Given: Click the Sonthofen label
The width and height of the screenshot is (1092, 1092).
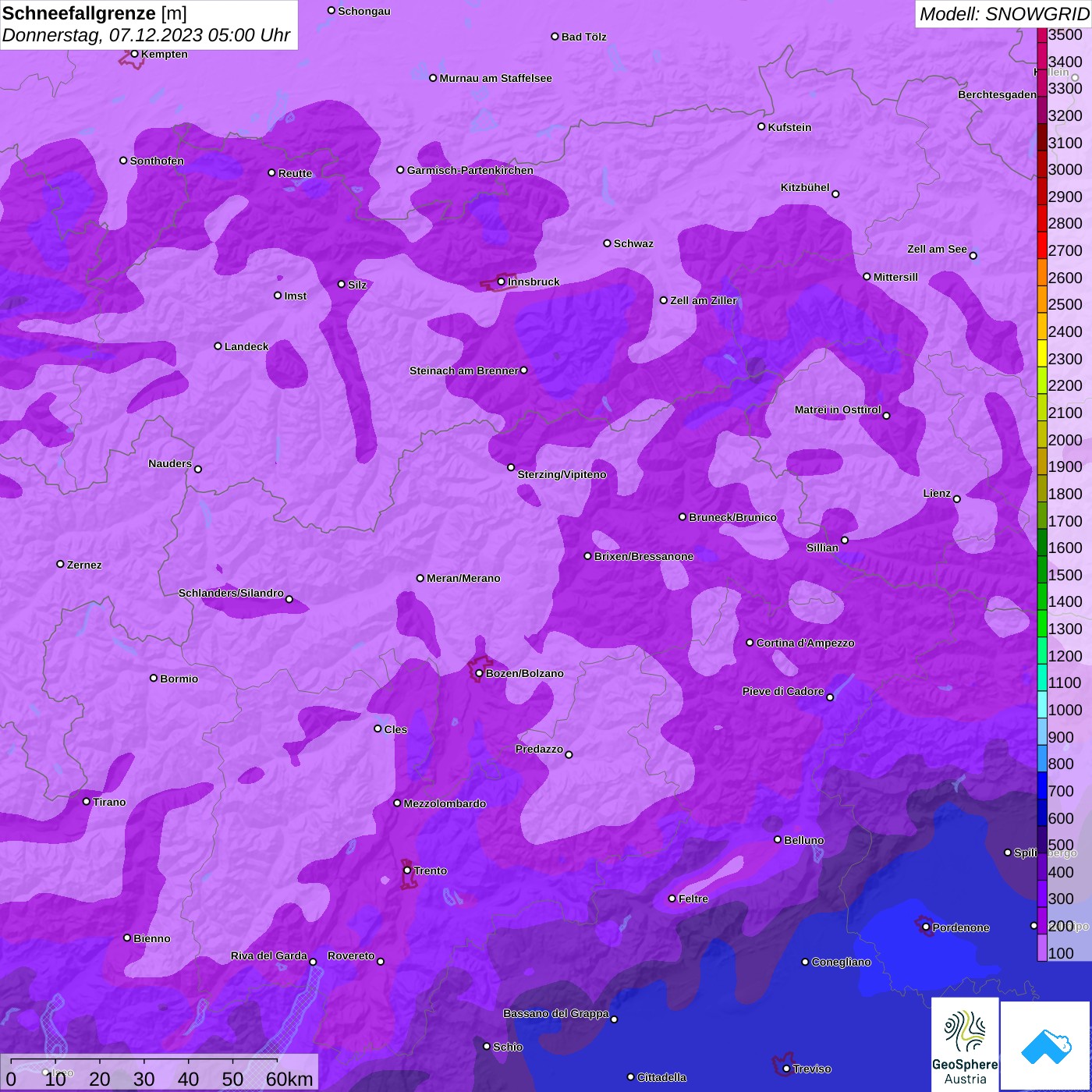Looking at the screenshot, I should pos(157,161).
